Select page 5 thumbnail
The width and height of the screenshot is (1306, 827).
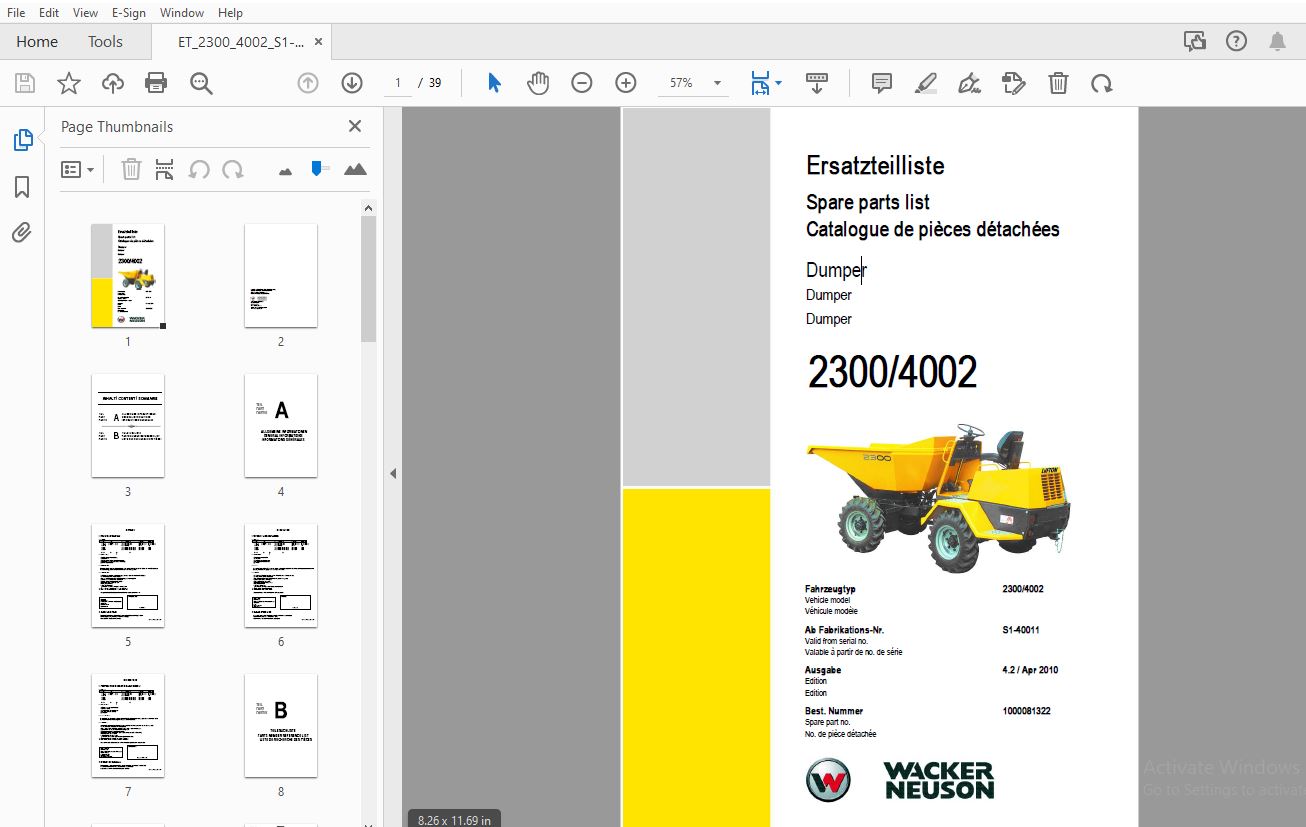[x=128, y=576]
